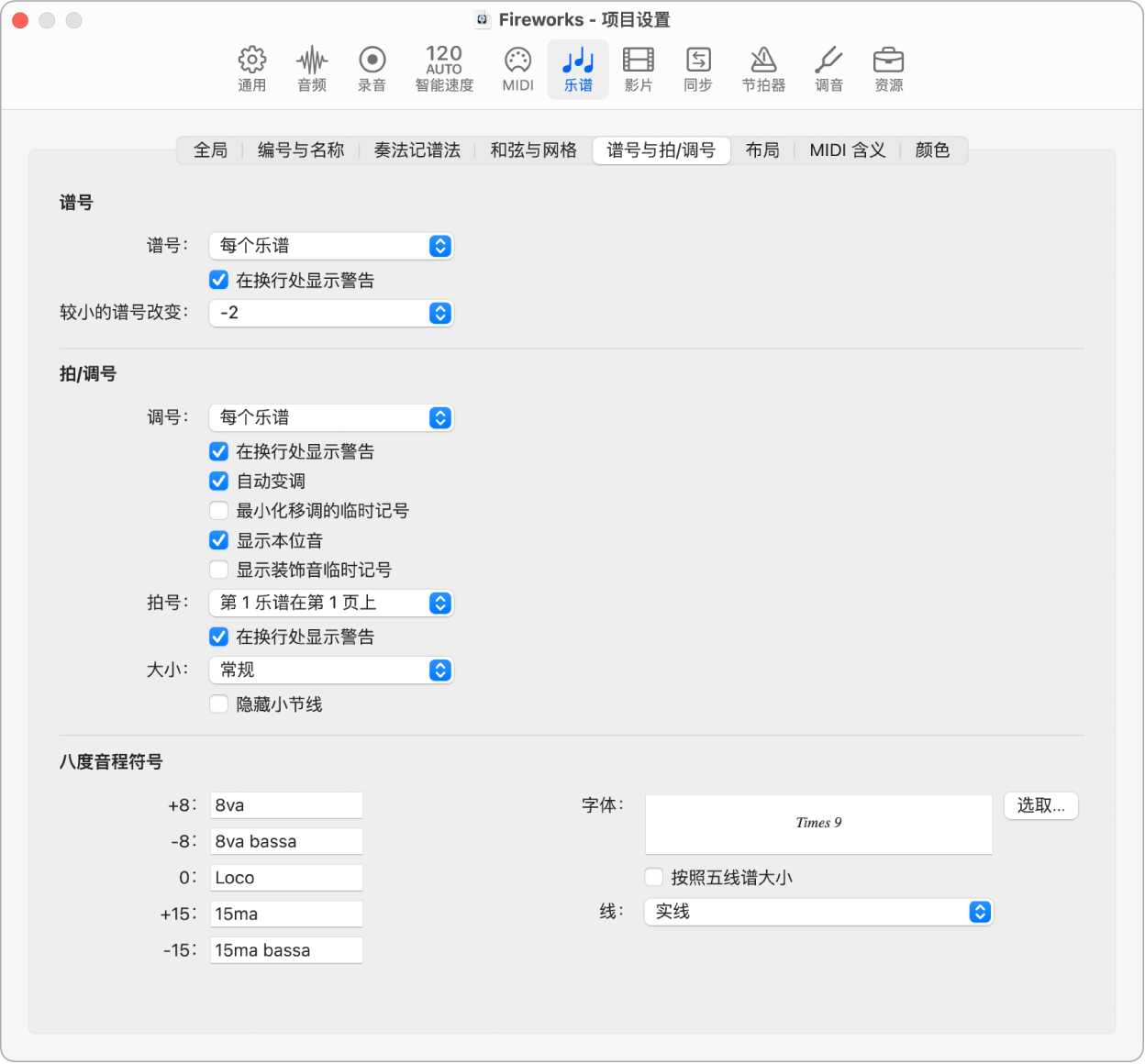Open the MIDI settings icon

[x=517, y=69]
